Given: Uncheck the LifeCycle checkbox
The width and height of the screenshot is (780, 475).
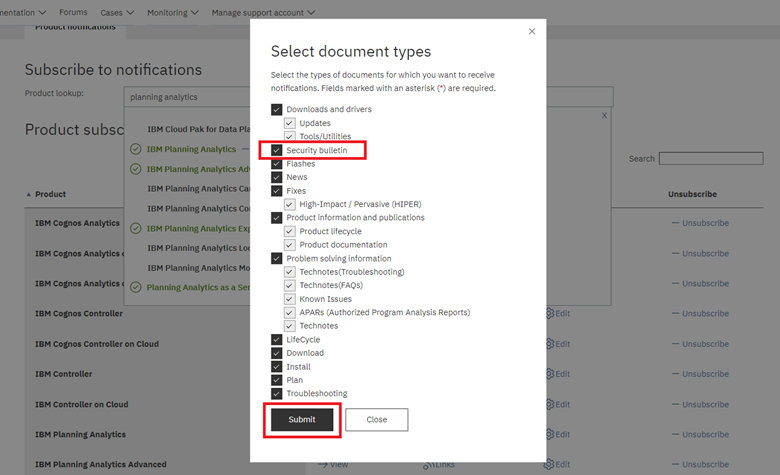Looking at the screenshot, I should pyautogui.click(x=277, y=339).
